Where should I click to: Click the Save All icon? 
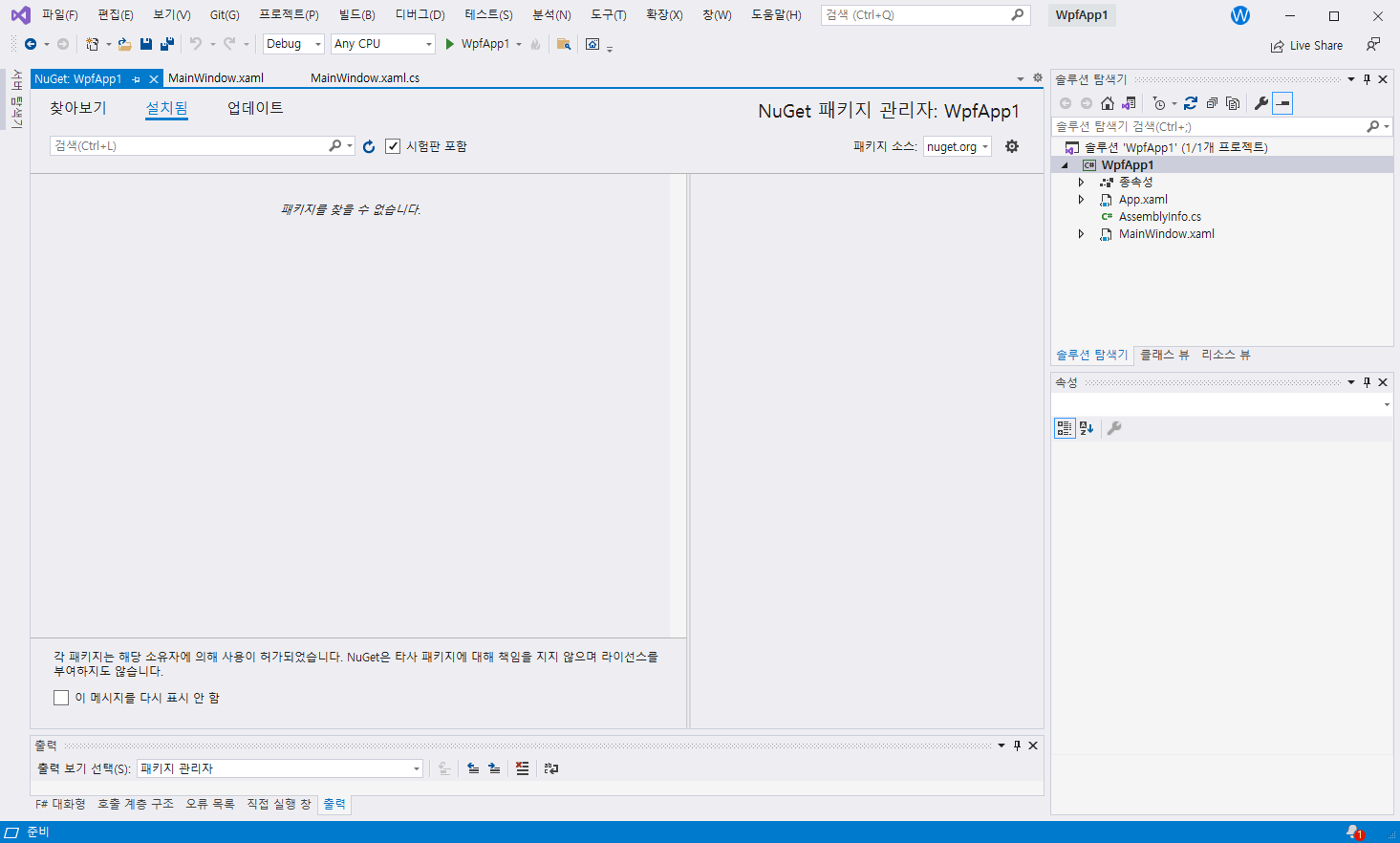click(167, 44)
